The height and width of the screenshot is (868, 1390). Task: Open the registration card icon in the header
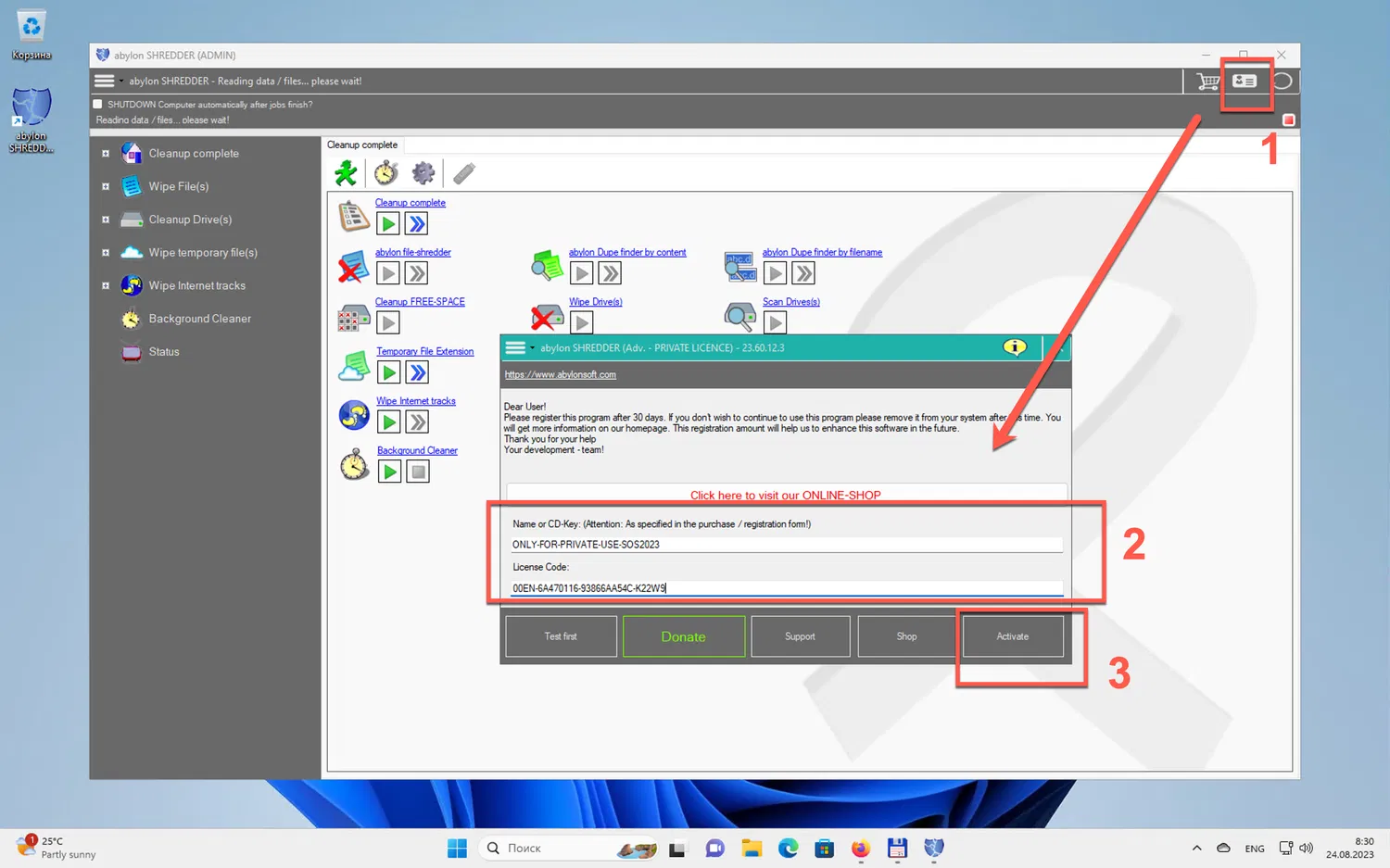(1245, 82)
